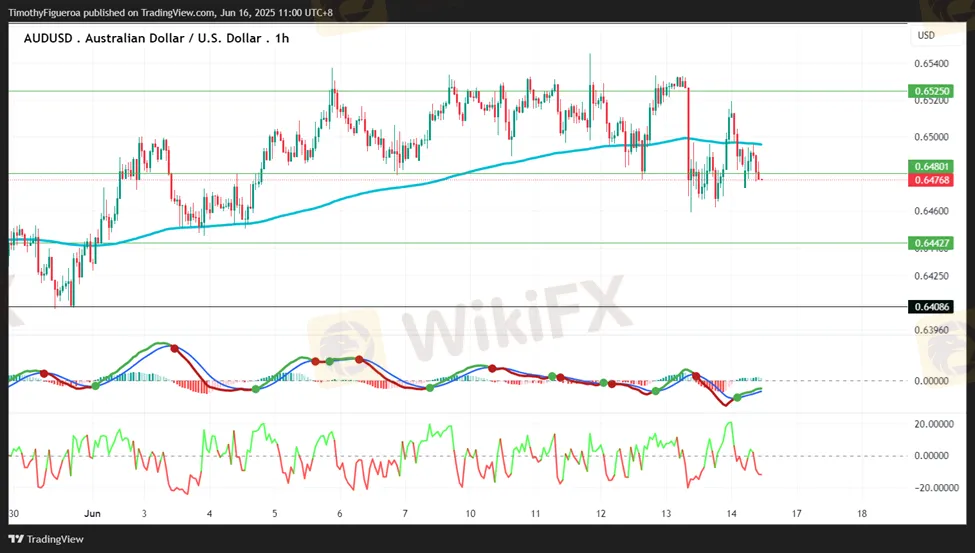
Task: Select the green 0.65250 price label
Action: tap(930, 91)
